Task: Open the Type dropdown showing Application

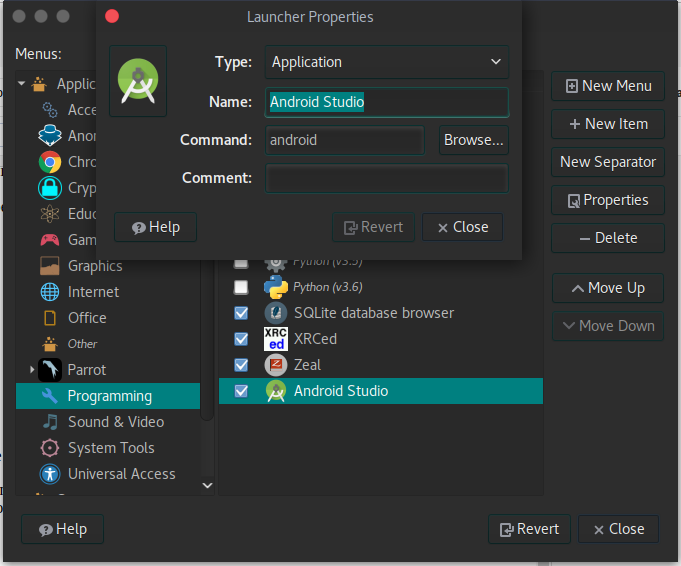Action: point(387,62)
